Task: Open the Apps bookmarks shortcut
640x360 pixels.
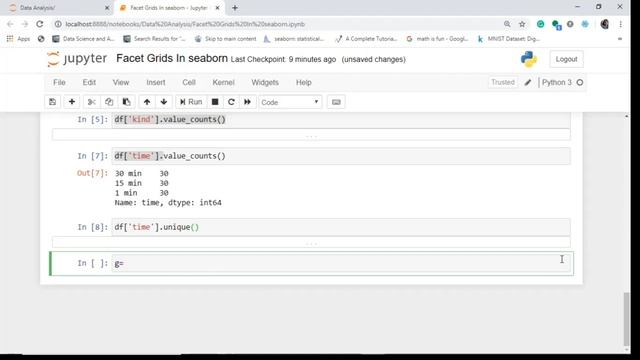Action: coord(18,39)
